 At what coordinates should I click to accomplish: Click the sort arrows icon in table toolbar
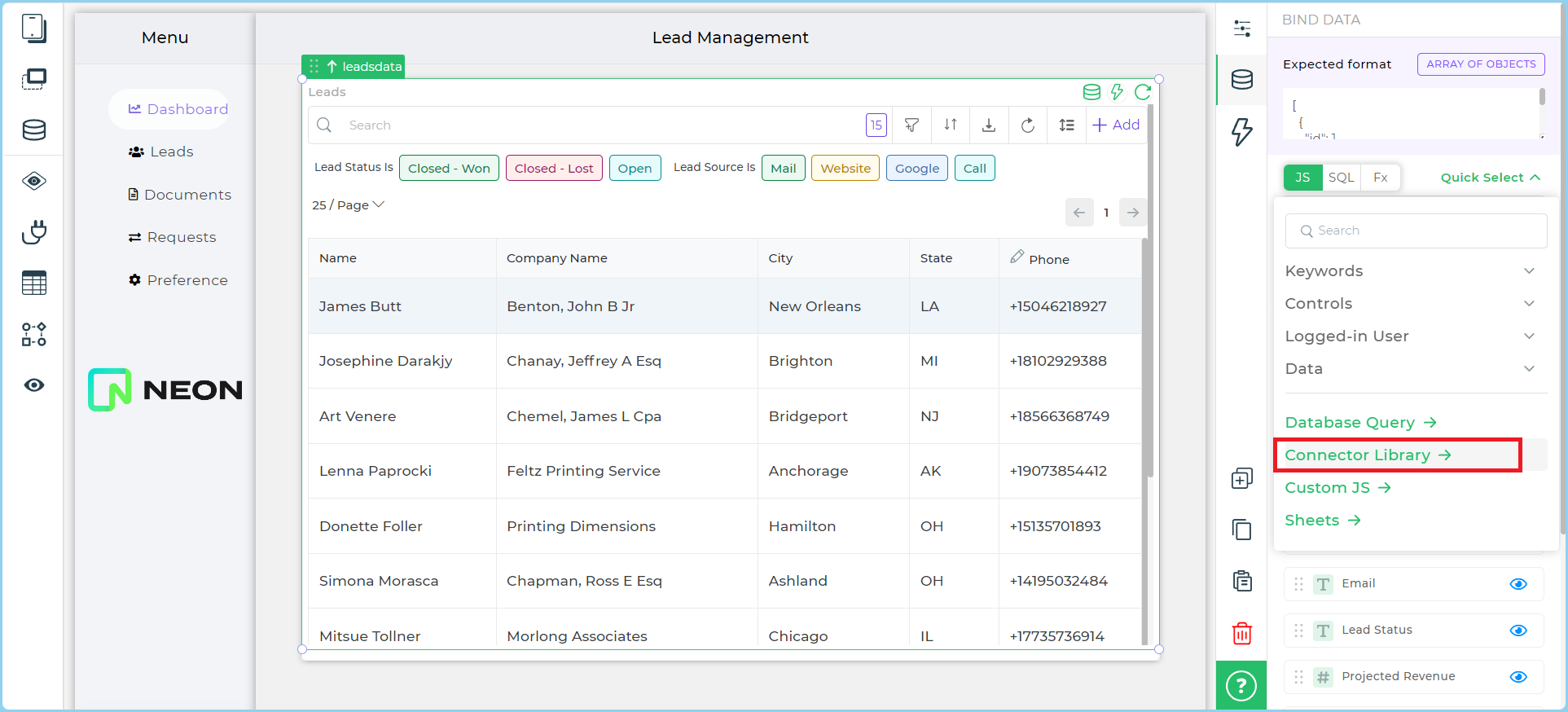[x=950, y=125]
